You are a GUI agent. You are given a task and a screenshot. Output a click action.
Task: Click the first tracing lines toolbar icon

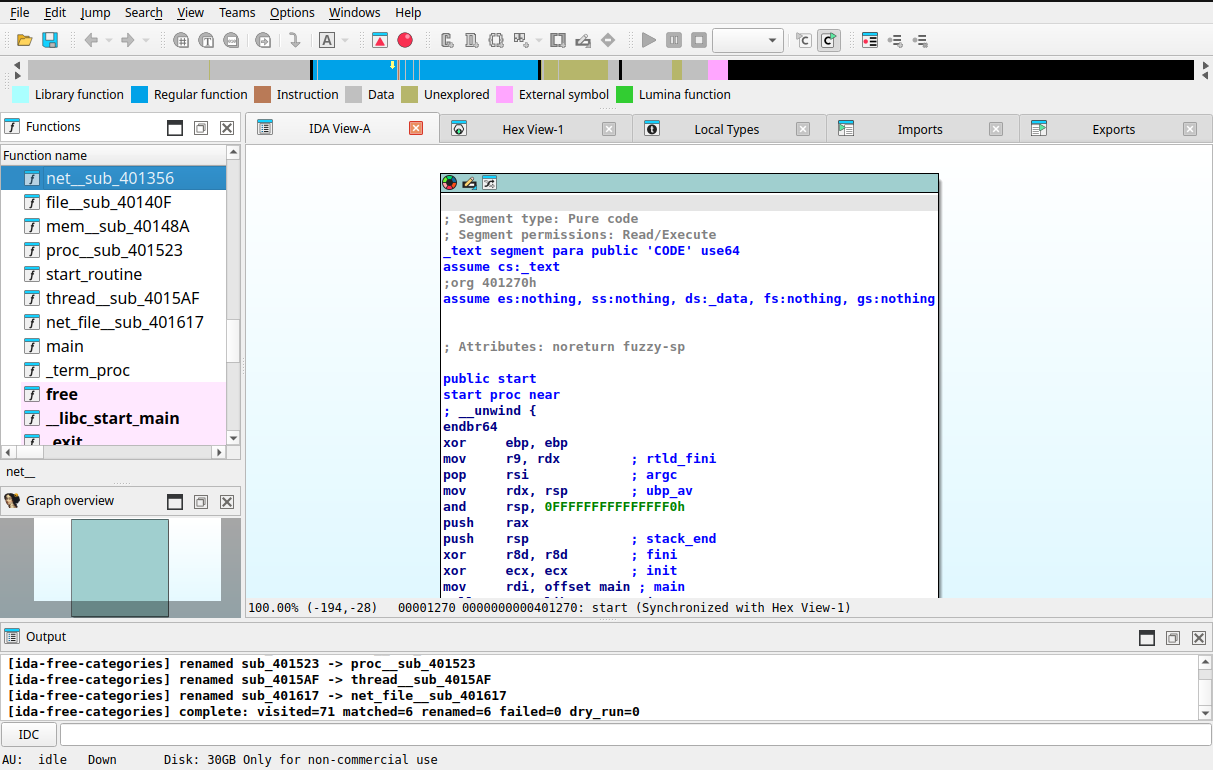click(x=895, y=40)
